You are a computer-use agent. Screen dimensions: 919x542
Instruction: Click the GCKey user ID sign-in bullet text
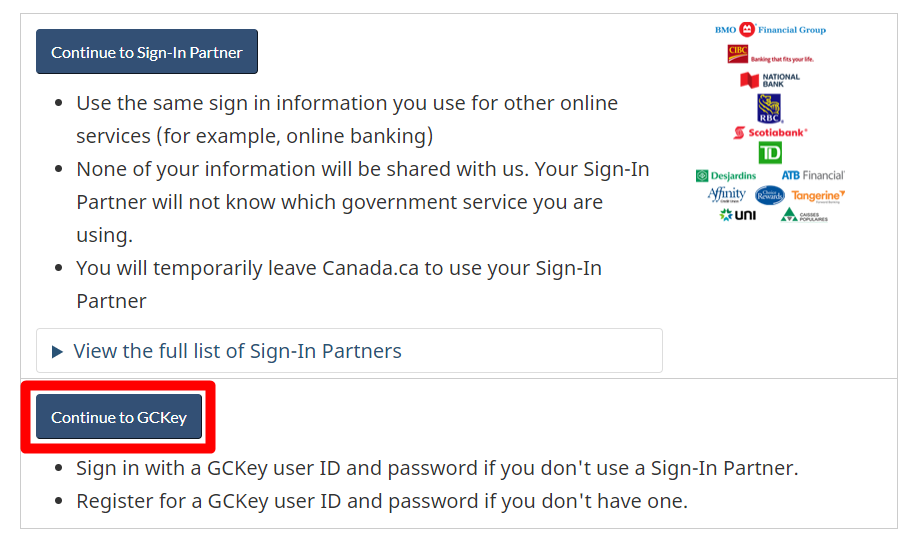pyautogui.click(x=437, y=468)
